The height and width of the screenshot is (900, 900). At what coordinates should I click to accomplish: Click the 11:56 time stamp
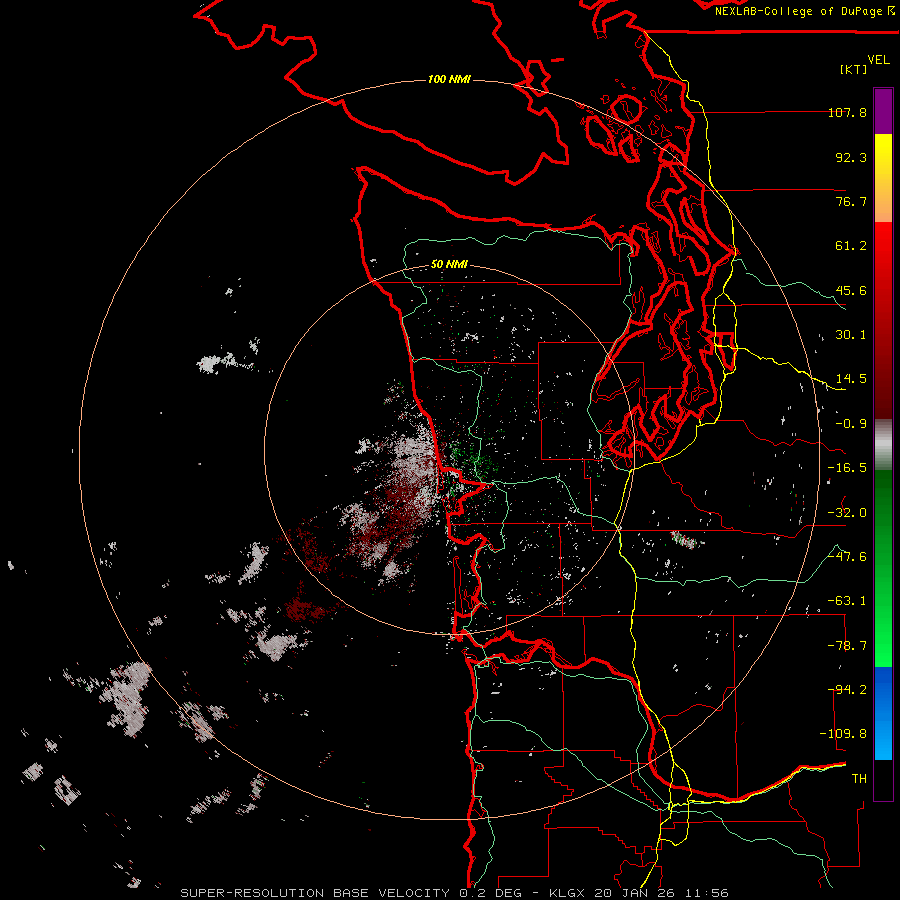pos(706,893)
